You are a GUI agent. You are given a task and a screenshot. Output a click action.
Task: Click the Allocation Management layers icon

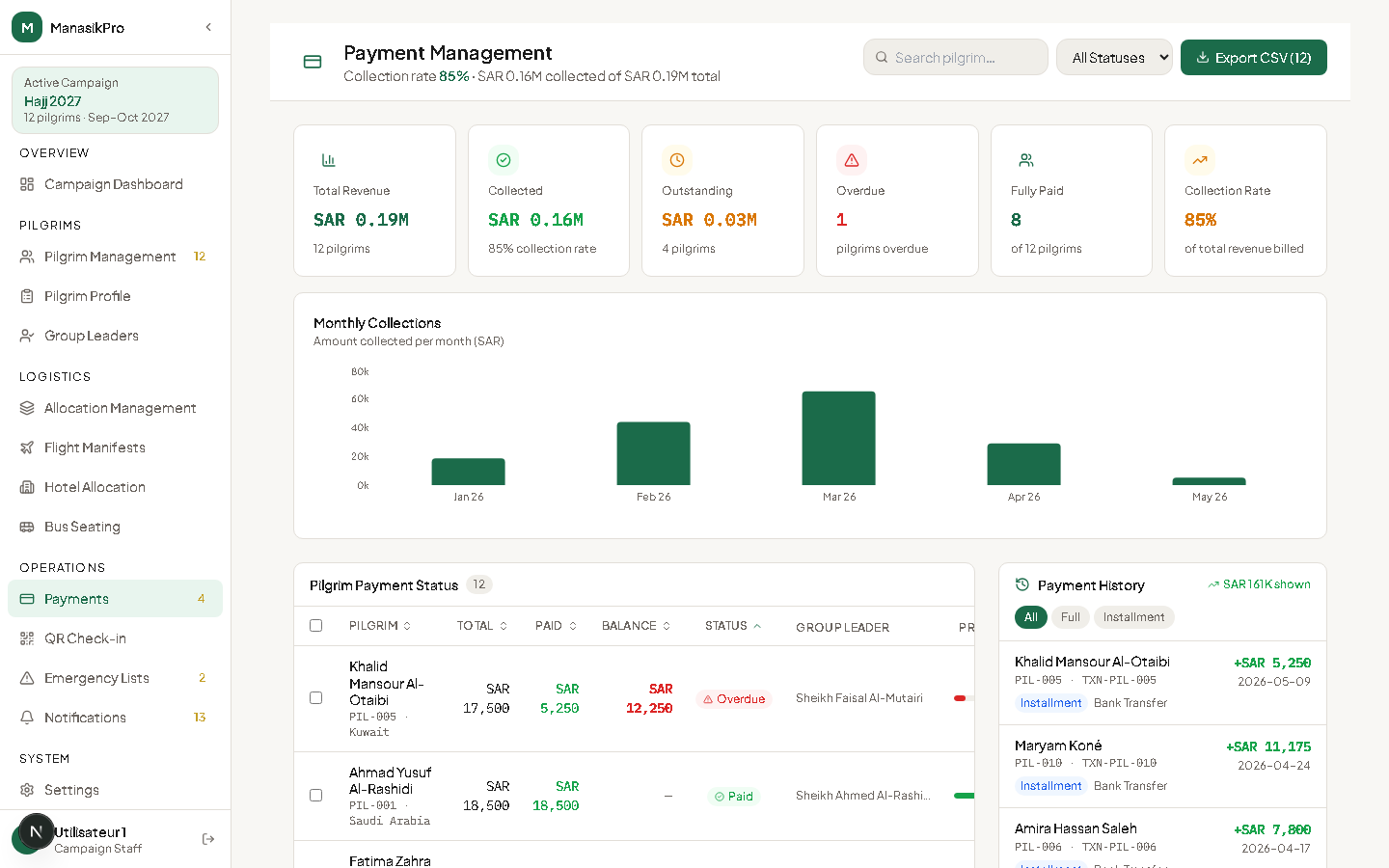(x=27, y=408)
